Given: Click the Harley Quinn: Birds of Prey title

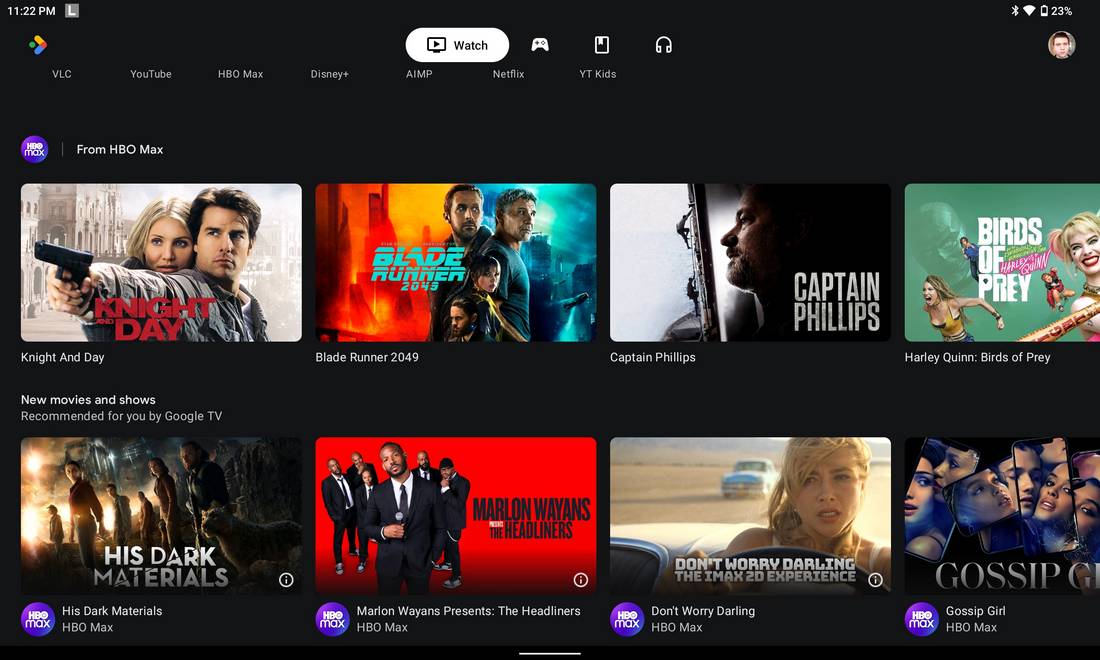Looking at the screenshot, I should point(977,357).
